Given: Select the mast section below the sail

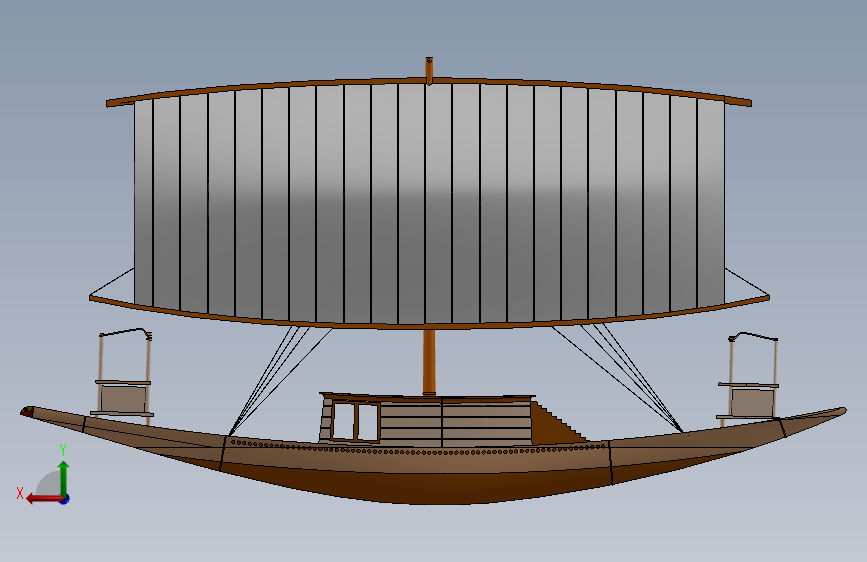Looking at the screenshot, I should click(x=429, y=362).
